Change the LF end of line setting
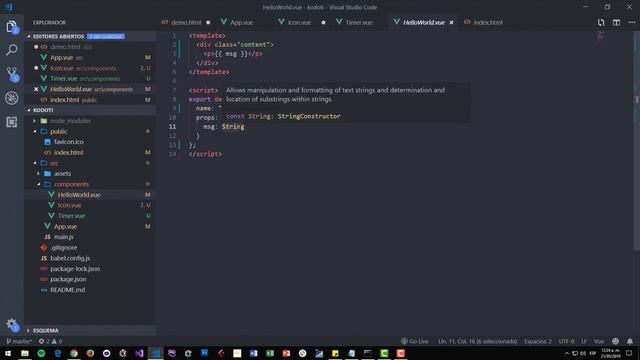The width and height of the screenshot is (640, 360). [x=584, y=341]
